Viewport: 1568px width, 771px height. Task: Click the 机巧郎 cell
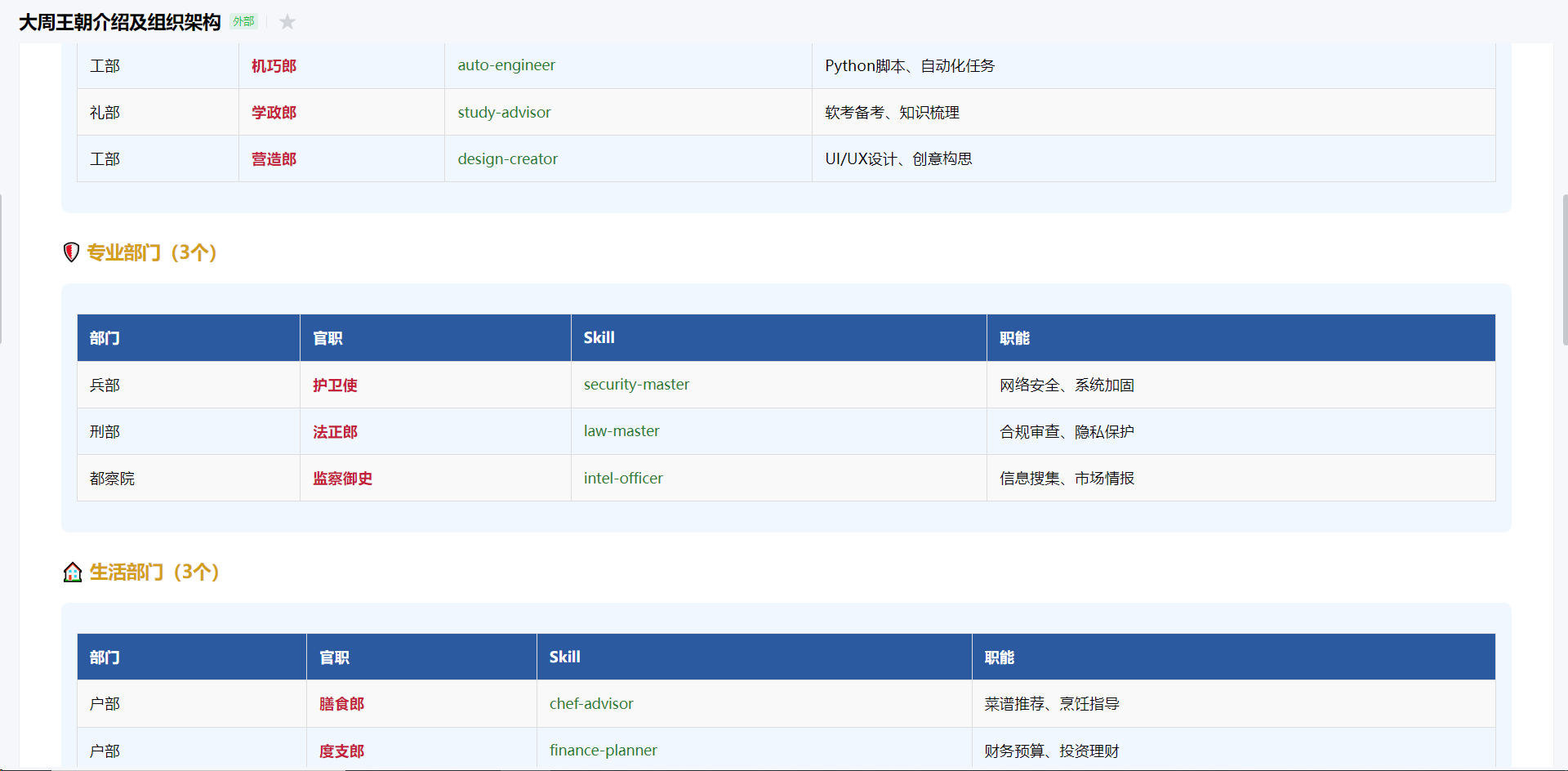[x=341, y=65]
